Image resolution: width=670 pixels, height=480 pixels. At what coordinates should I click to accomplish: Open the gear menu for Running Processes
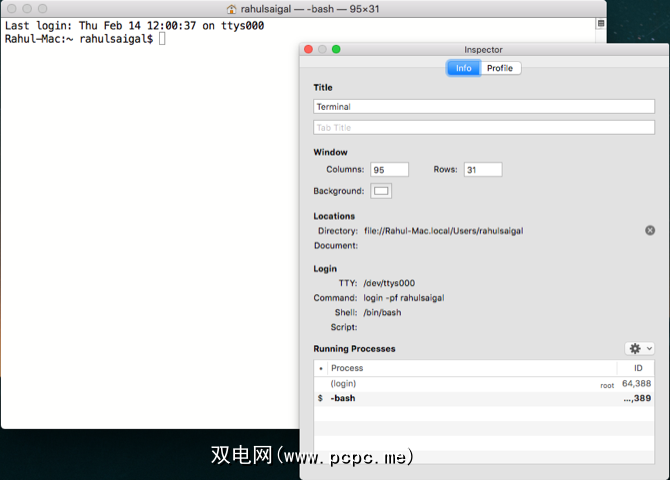(639, 349)
